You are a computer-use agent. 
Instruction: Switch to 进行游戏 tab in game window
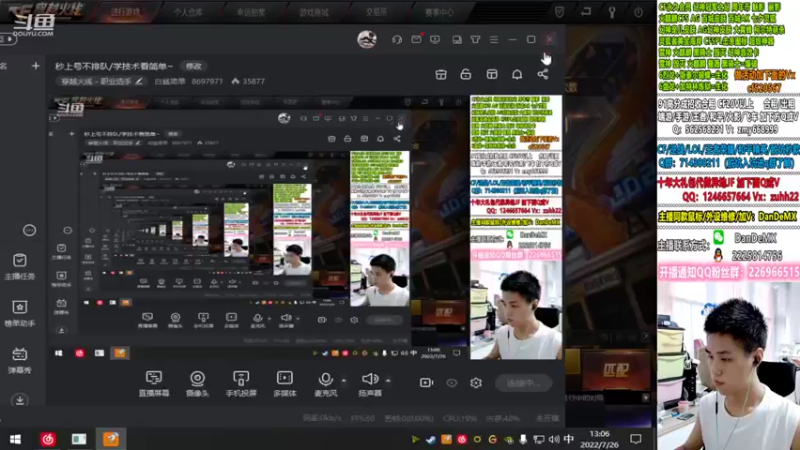click(x=126, y=12)
